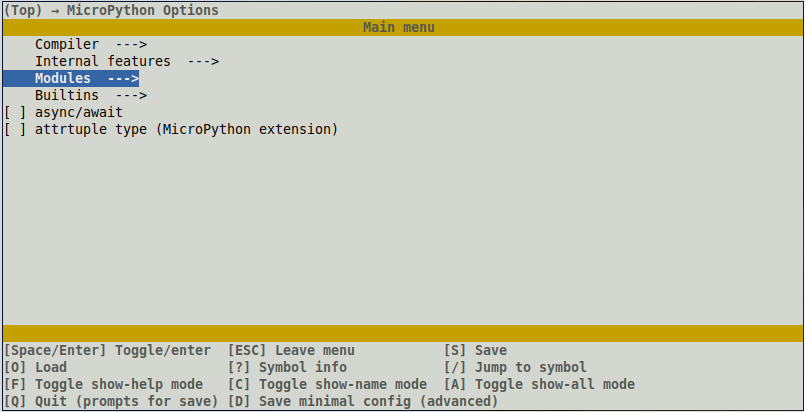
Task: Click [D] Save minimal config (advanced) hint
Action: 363,402
